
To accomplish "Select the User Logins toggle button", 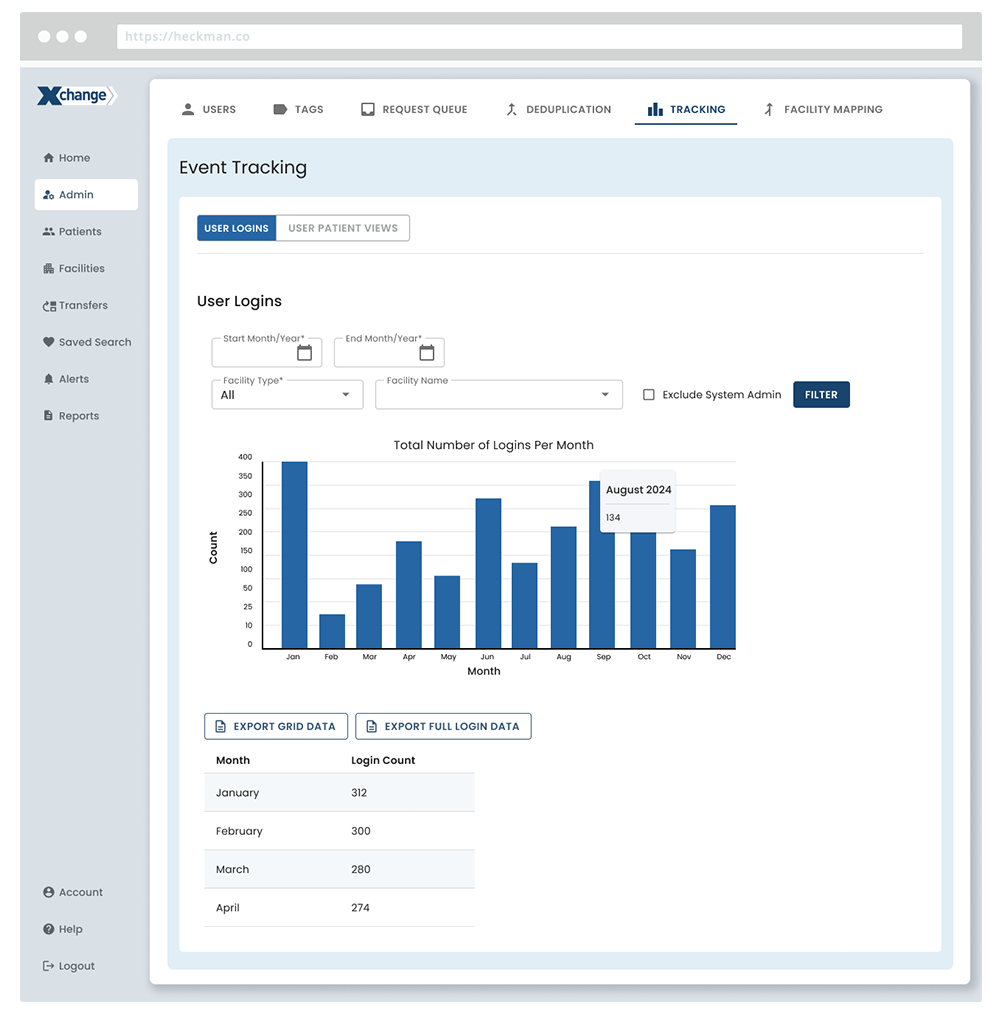I will point(236,228).
